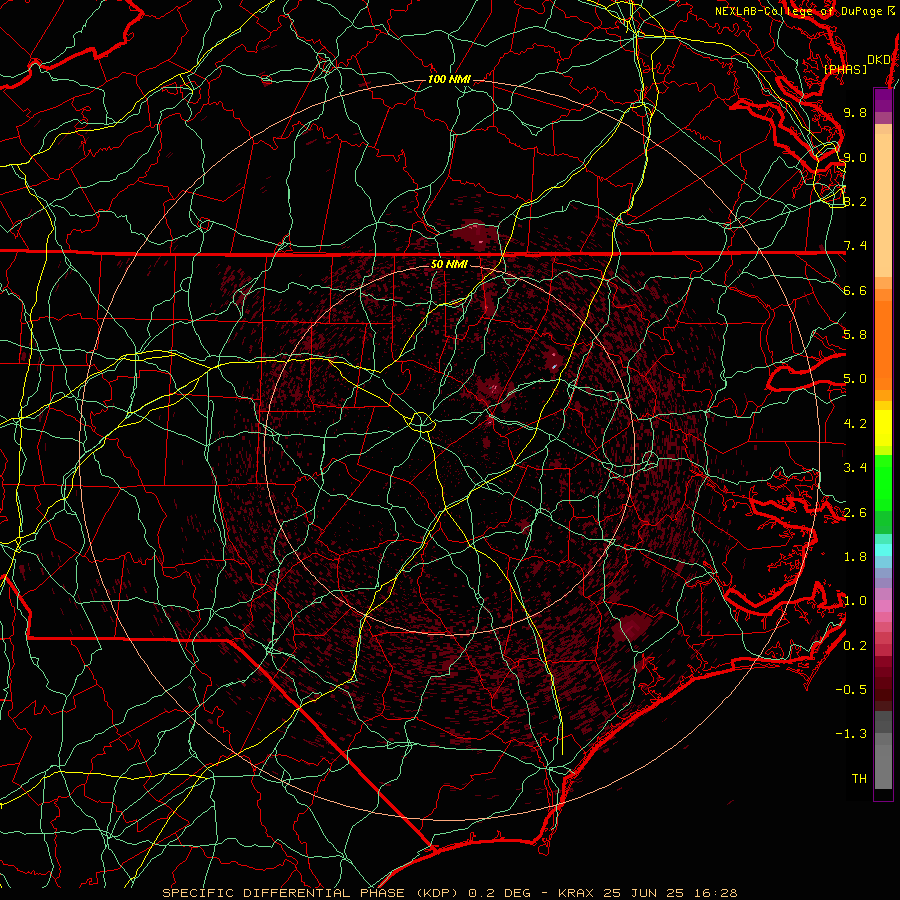Click the TH threshold label

pyautogui.click(x=859, y=779)
